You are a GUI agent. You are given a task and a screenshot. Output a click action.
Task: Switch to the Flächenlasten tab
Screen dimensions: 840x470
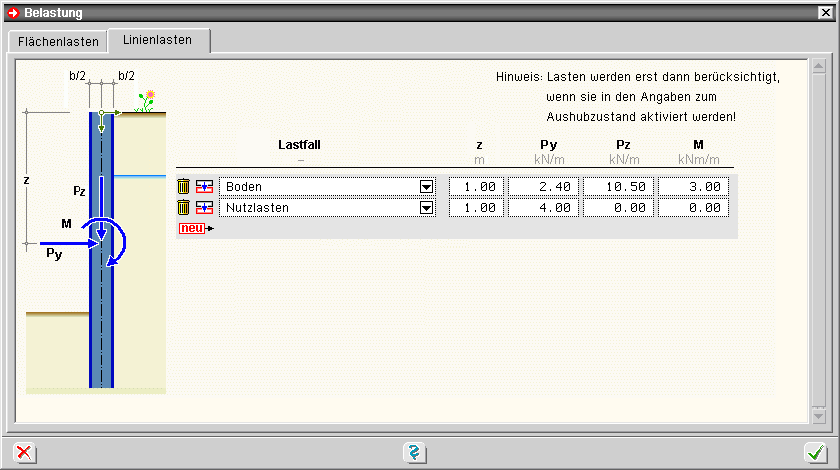point(58,42)
